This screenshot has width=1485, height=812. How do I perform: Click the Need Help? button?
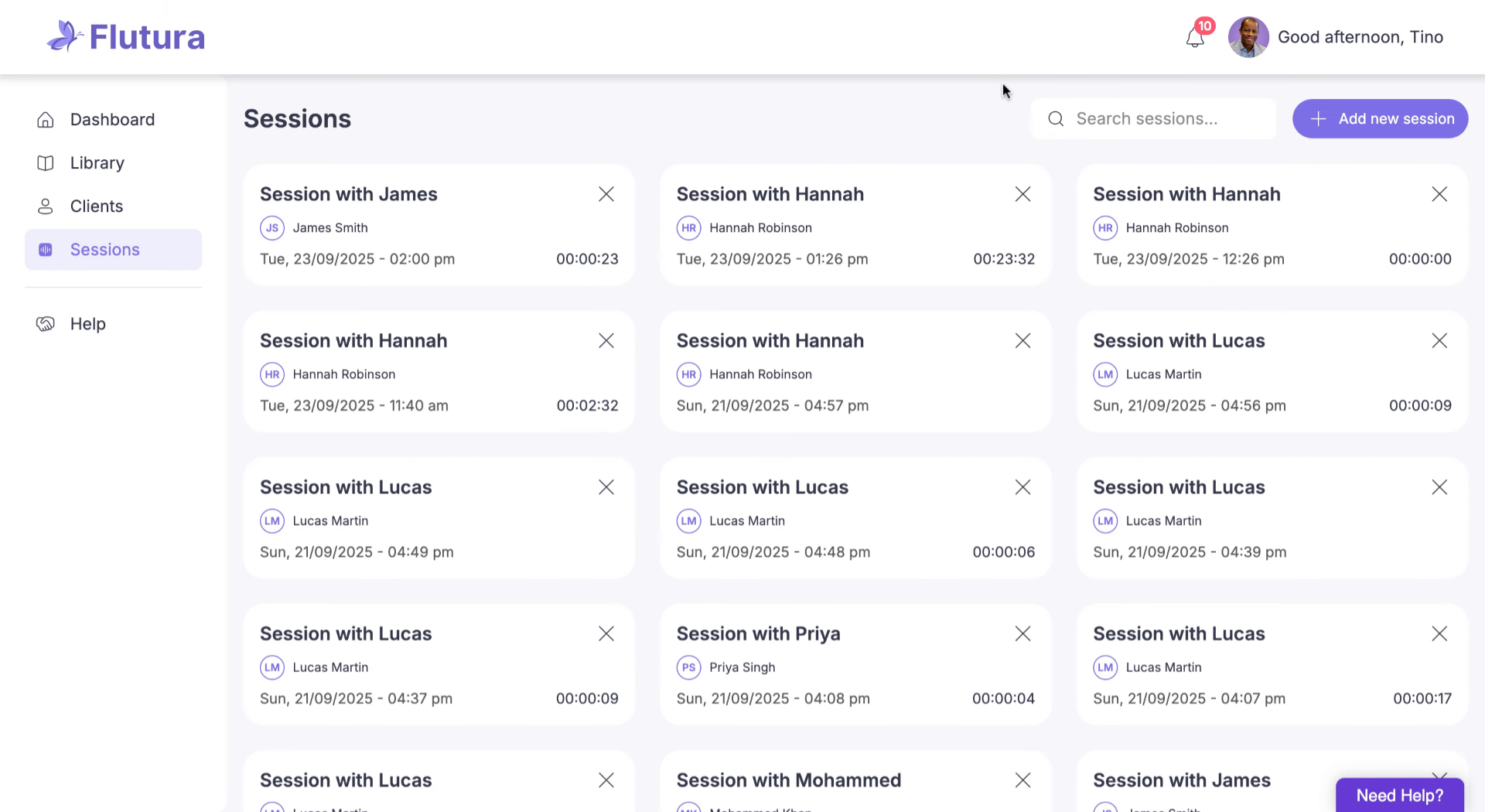click(1399, 795)
